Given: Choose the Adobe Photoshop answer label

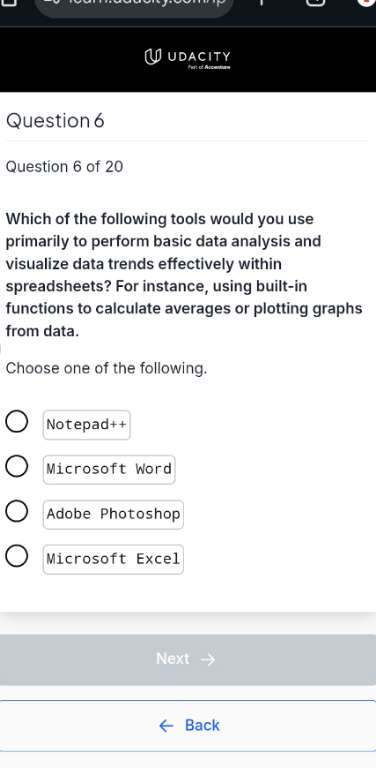Looking at the screenshot, I should click(113, 514).
